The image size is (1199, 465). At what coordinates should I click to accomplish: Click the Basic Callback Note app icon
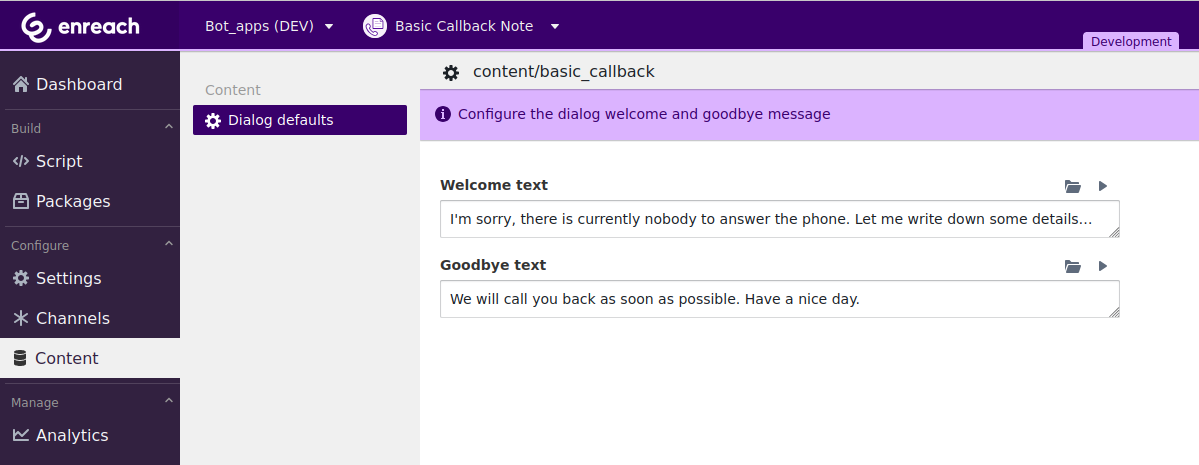tap(375, 26)
